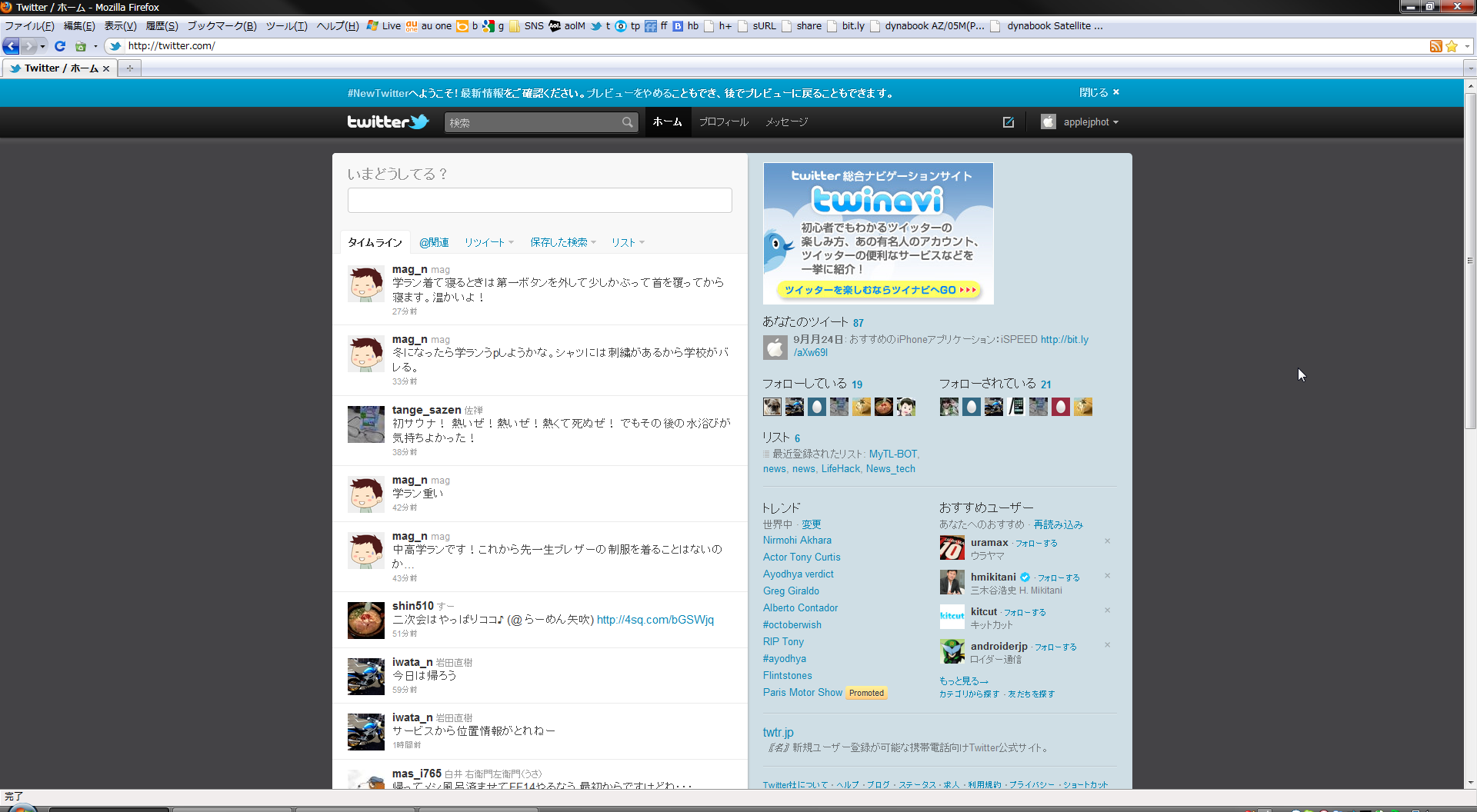Open the フォローされている 21 count link
The width and height of the screenshot is (1477, 812).
point(1045,384)
